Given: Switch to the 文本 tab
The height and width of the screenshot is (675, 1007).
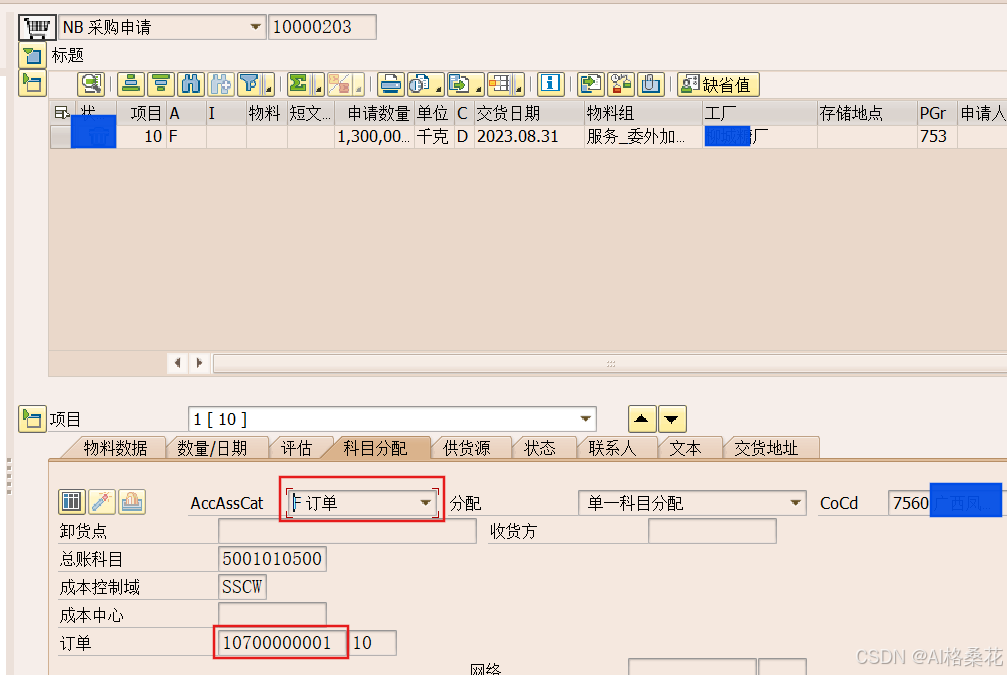Looking at the screenshot, I should click(x=685, y=448).
